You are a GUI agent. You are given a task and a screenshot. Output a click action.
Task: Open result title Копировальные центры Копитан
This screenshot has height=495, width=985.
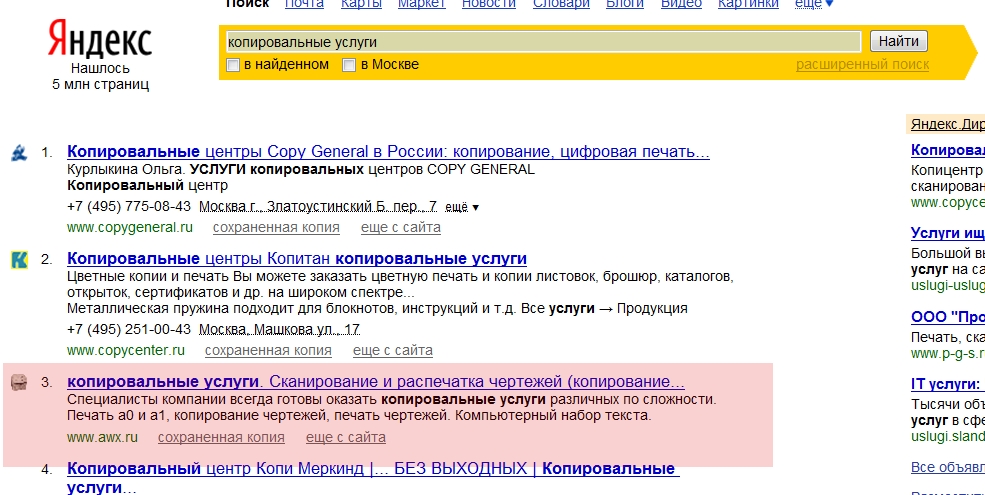pyautogui.click(x=297, y=258)
